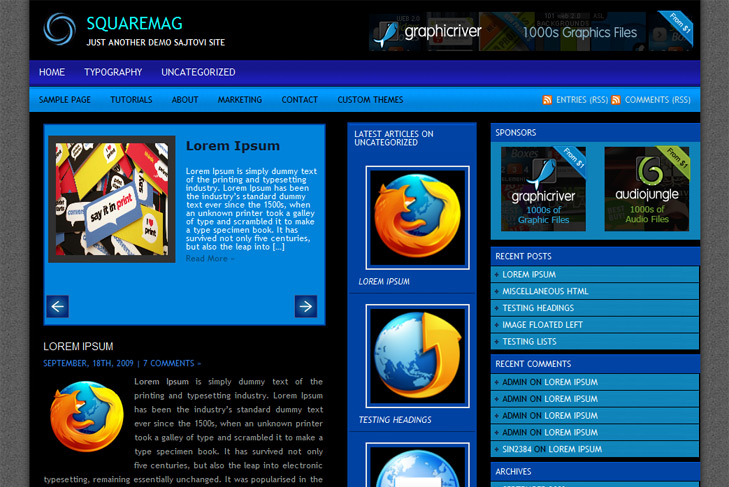Image resolution: width=729 pixels, height=487 pixels.
Task: Open the Typography menu item
Action: pos(113,72)
